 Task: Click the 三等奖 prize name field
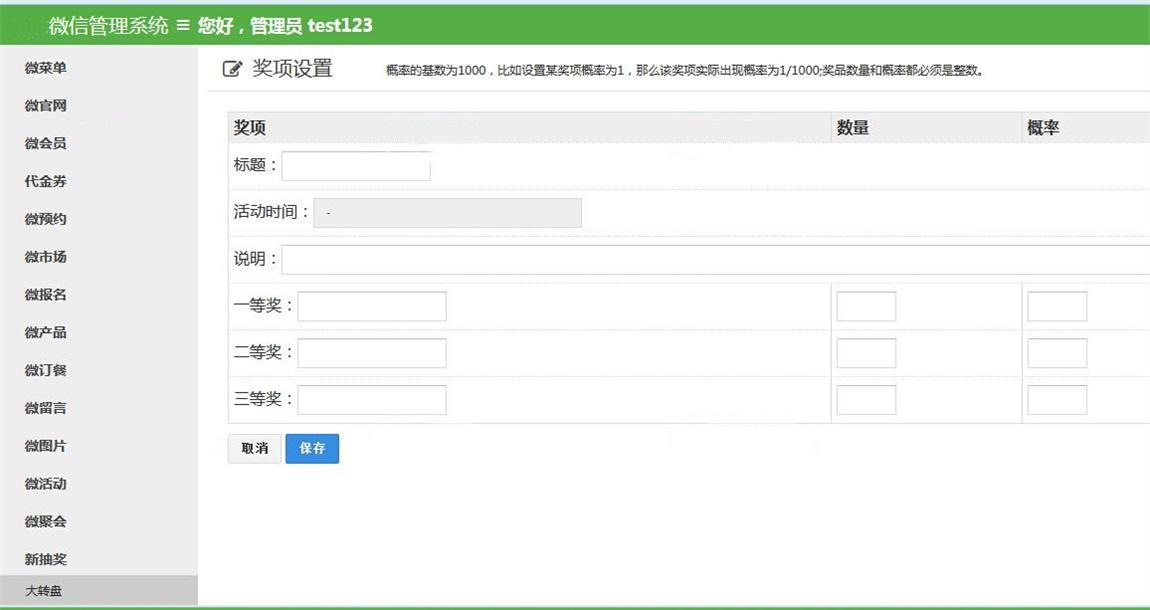pos(372,400)
